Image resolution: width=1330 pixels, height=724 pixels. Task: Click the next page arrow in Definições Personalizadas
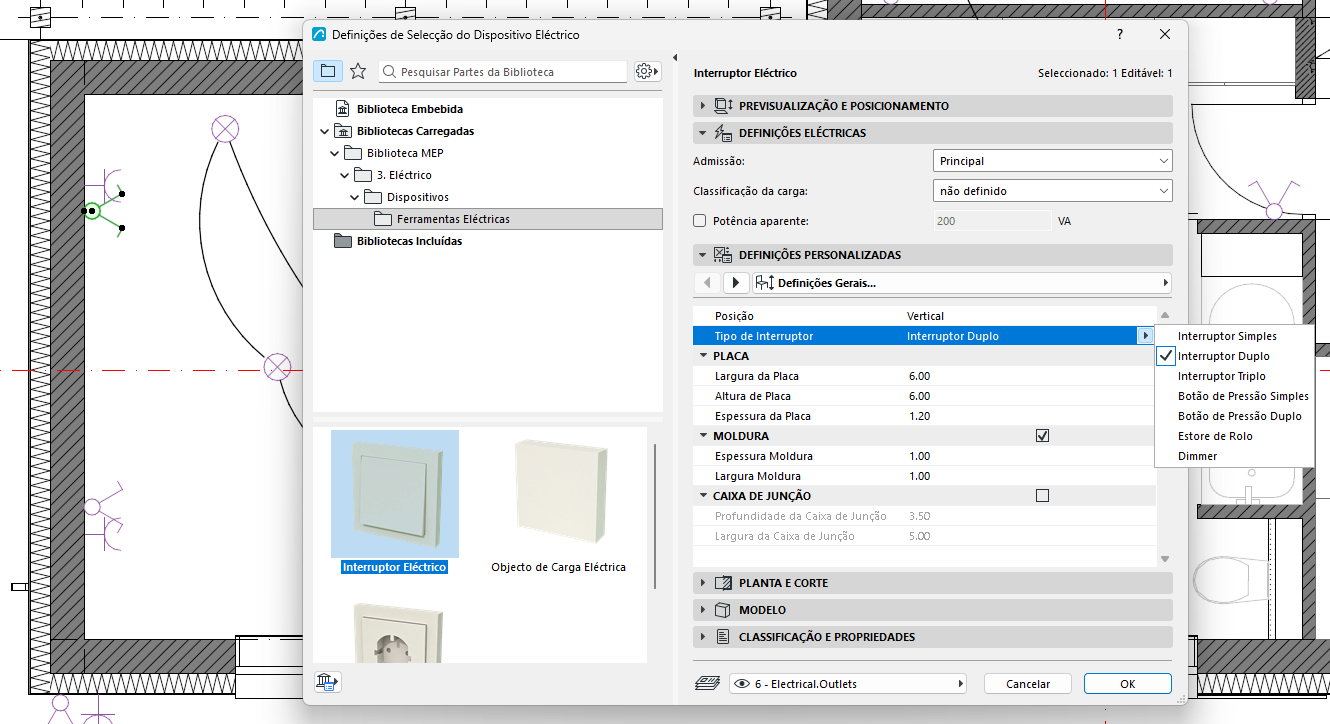tap(736, 283)
